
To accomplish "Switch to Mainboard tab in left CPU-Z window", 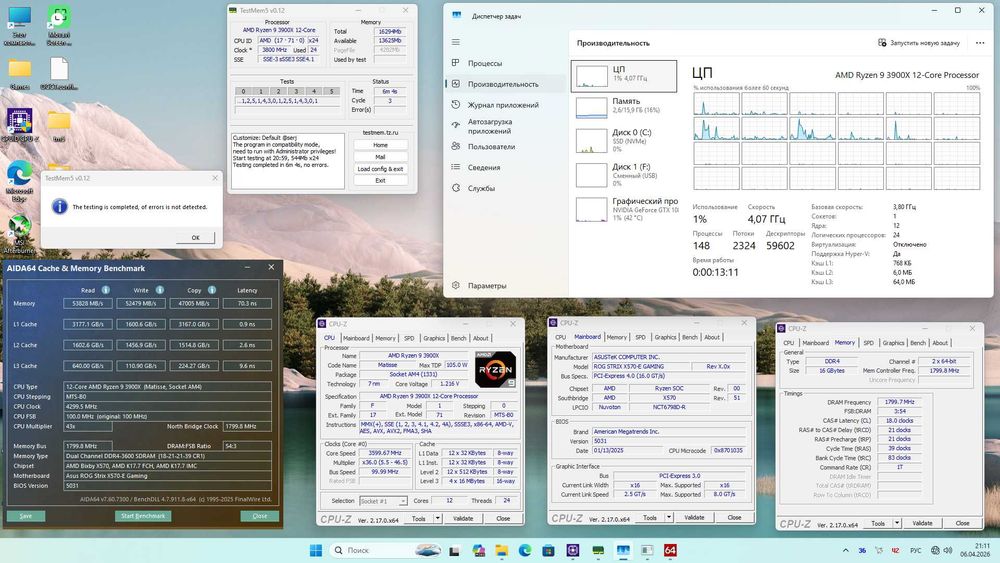I will [356, 339].
